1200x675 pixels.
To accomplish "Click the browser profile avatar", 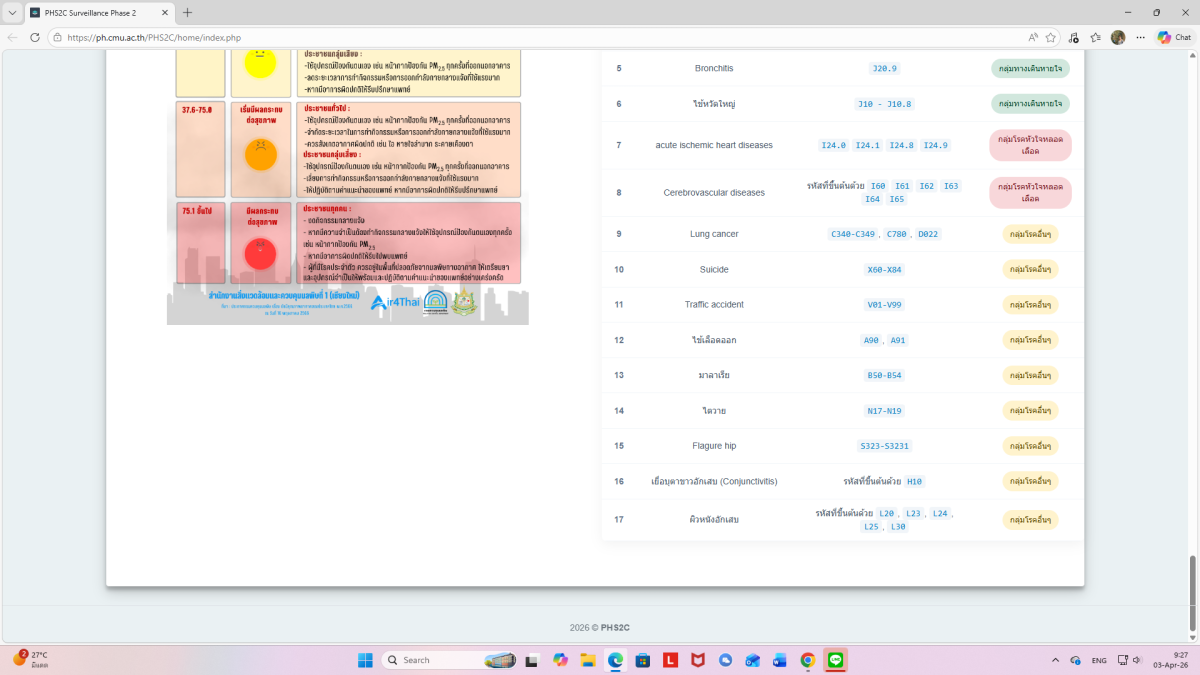I will coord(1118,37).
